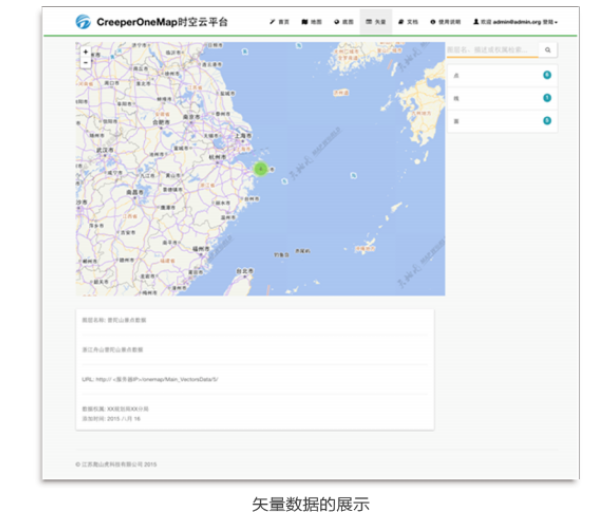Click the green cluster marker on map

click(x=260, y=169)
